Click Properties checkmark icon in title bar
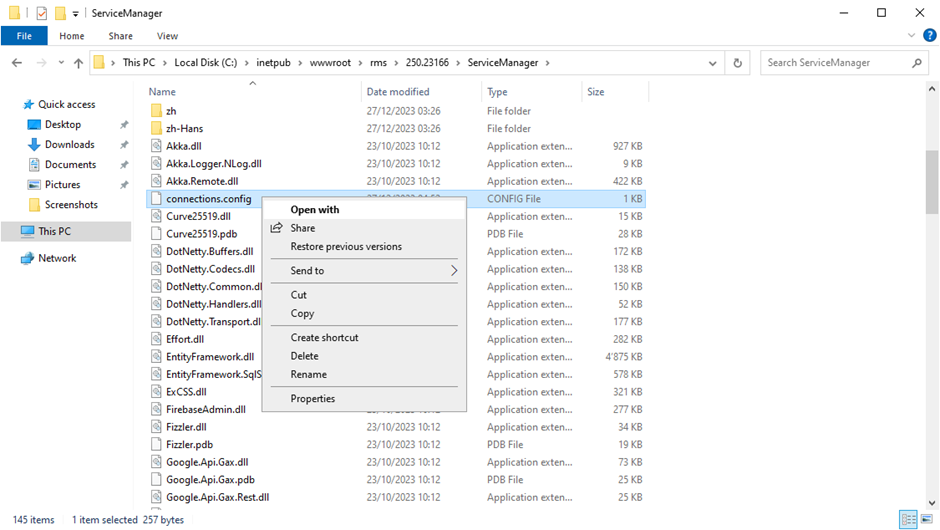This screenshot has width=940, height=530. click(41, 13)
